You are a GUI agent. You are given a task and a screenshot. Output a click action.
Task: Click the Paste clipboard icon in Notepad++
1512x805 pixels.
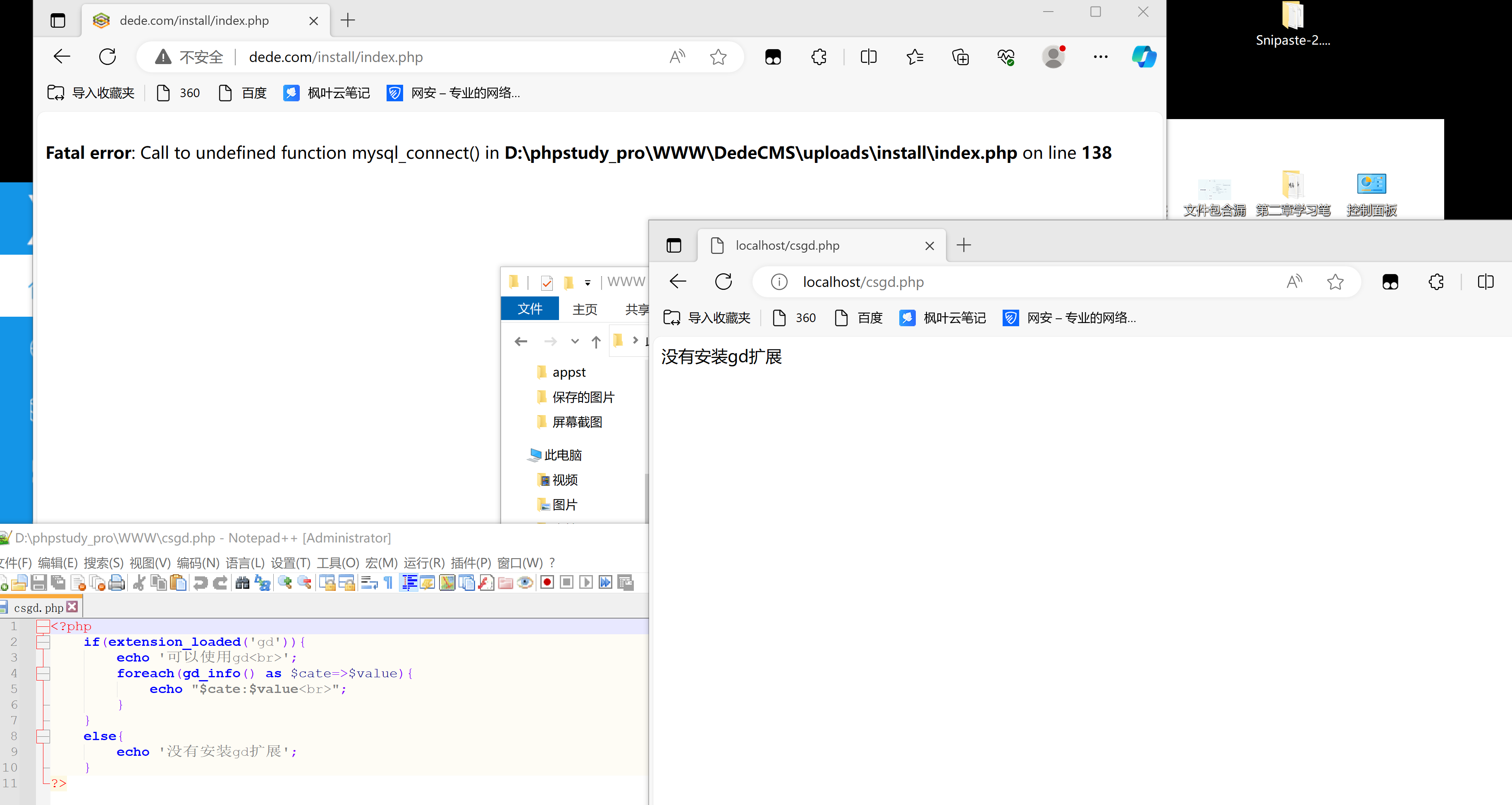[178, 583]
